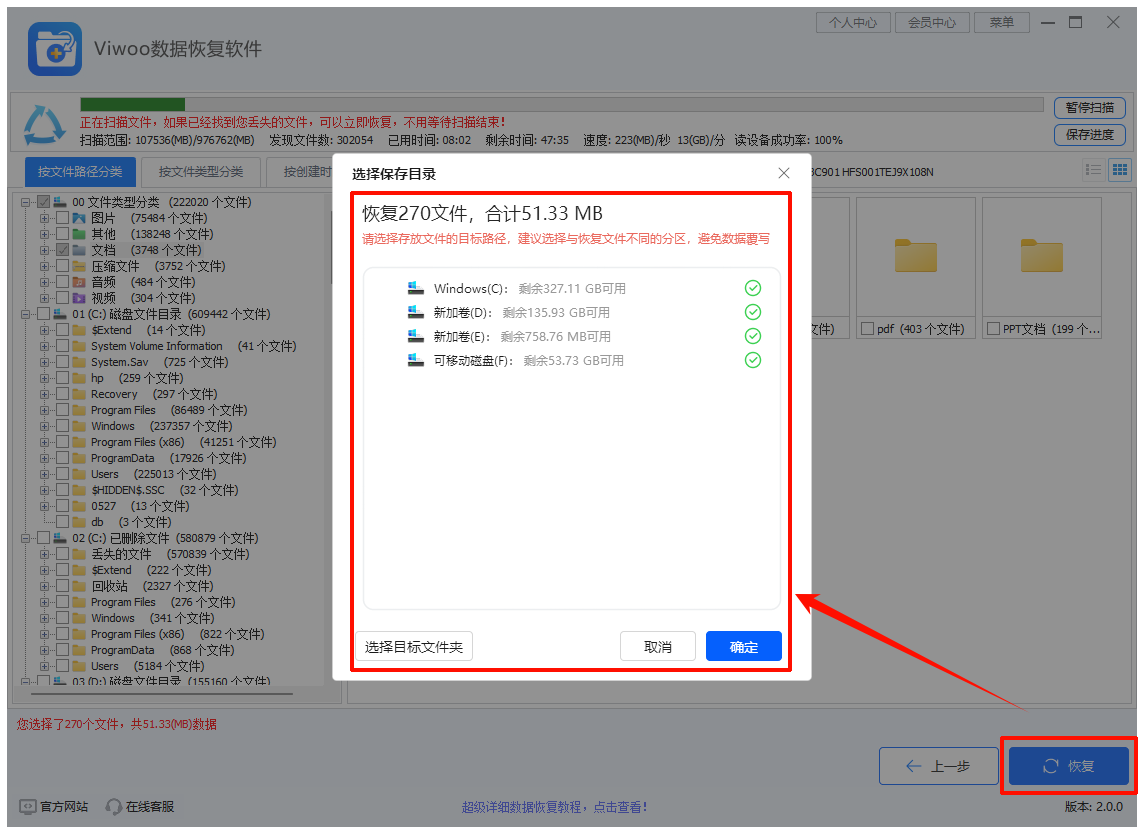
Task: Expand the Users folder under C: drive
Action: pos(45,474)
